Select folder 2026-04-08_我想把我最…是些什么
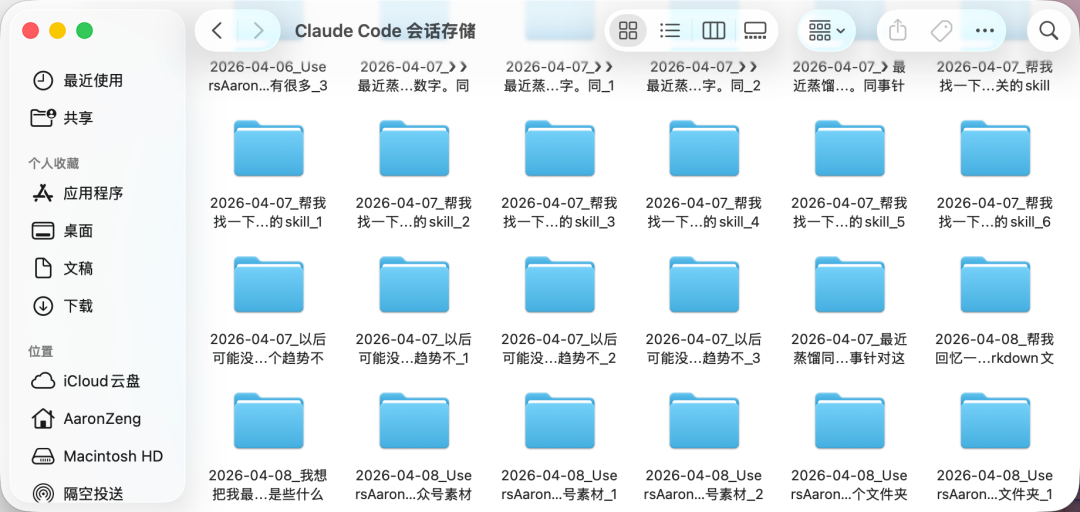 tap(268, 423)
